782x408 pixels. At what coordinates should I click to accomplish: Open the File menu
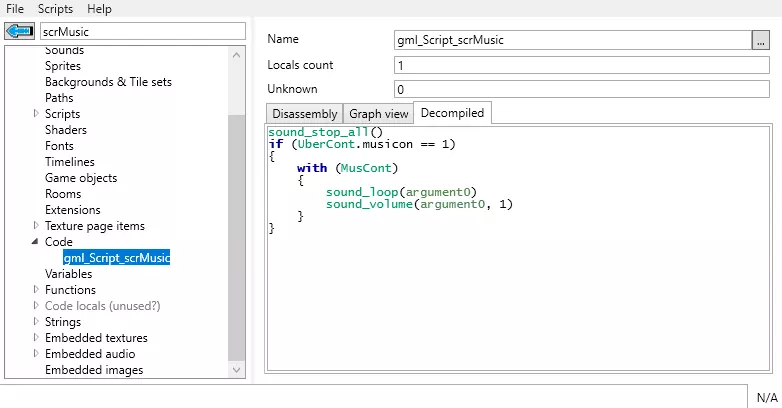[x=15, y=8]
